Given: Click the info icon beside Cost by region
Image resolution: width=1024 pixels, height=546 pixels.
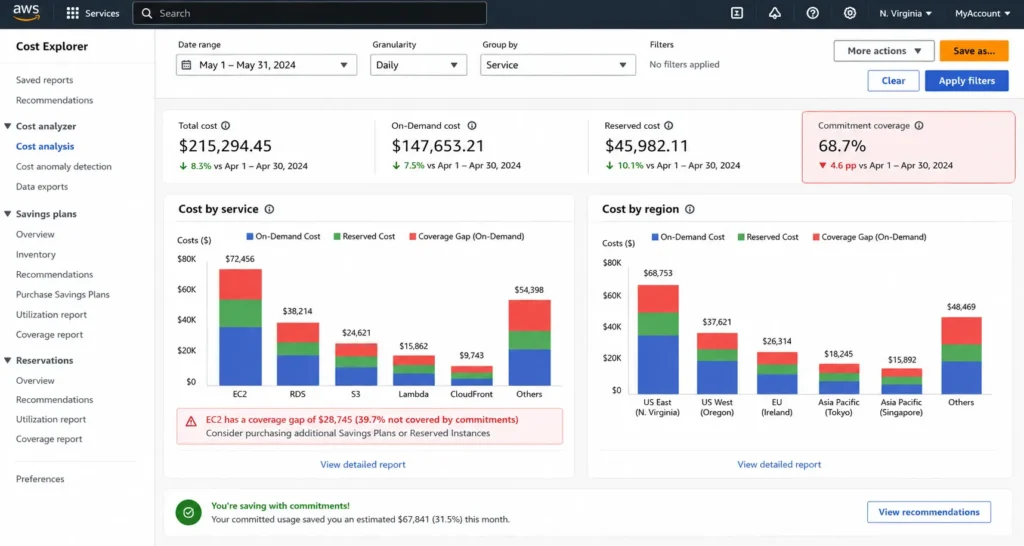Looking at the screenshot, I should coord(690,209).
